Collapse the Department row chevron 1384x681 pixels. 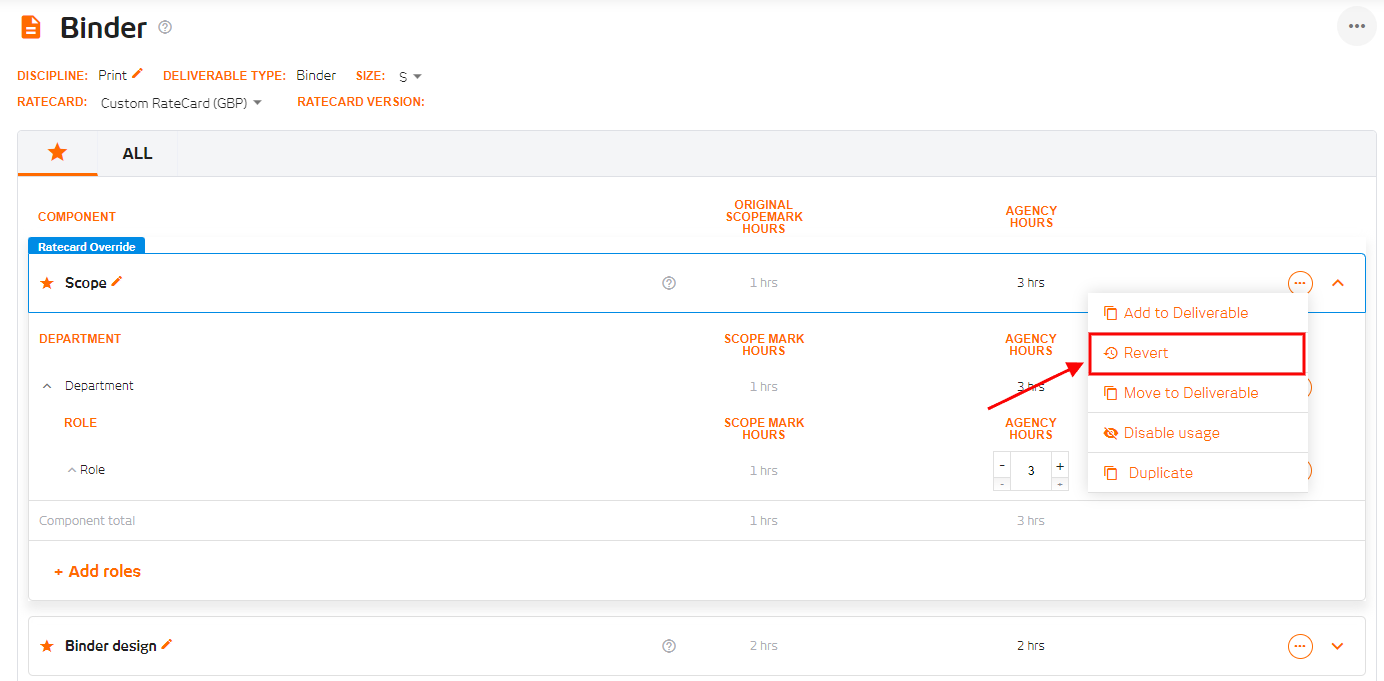coord(47,386)
